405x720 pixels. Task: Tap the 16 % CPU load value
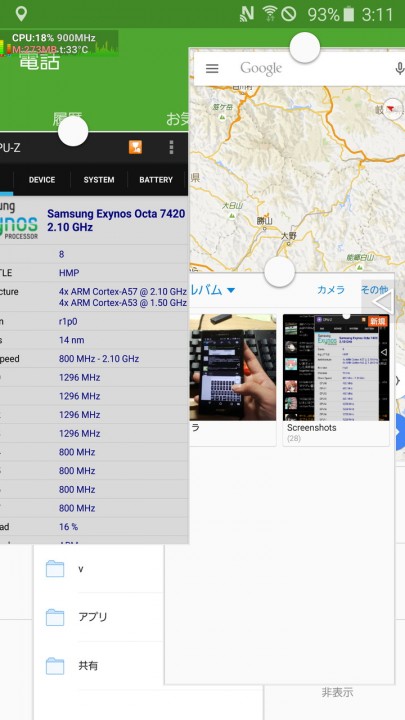(68, 527)
